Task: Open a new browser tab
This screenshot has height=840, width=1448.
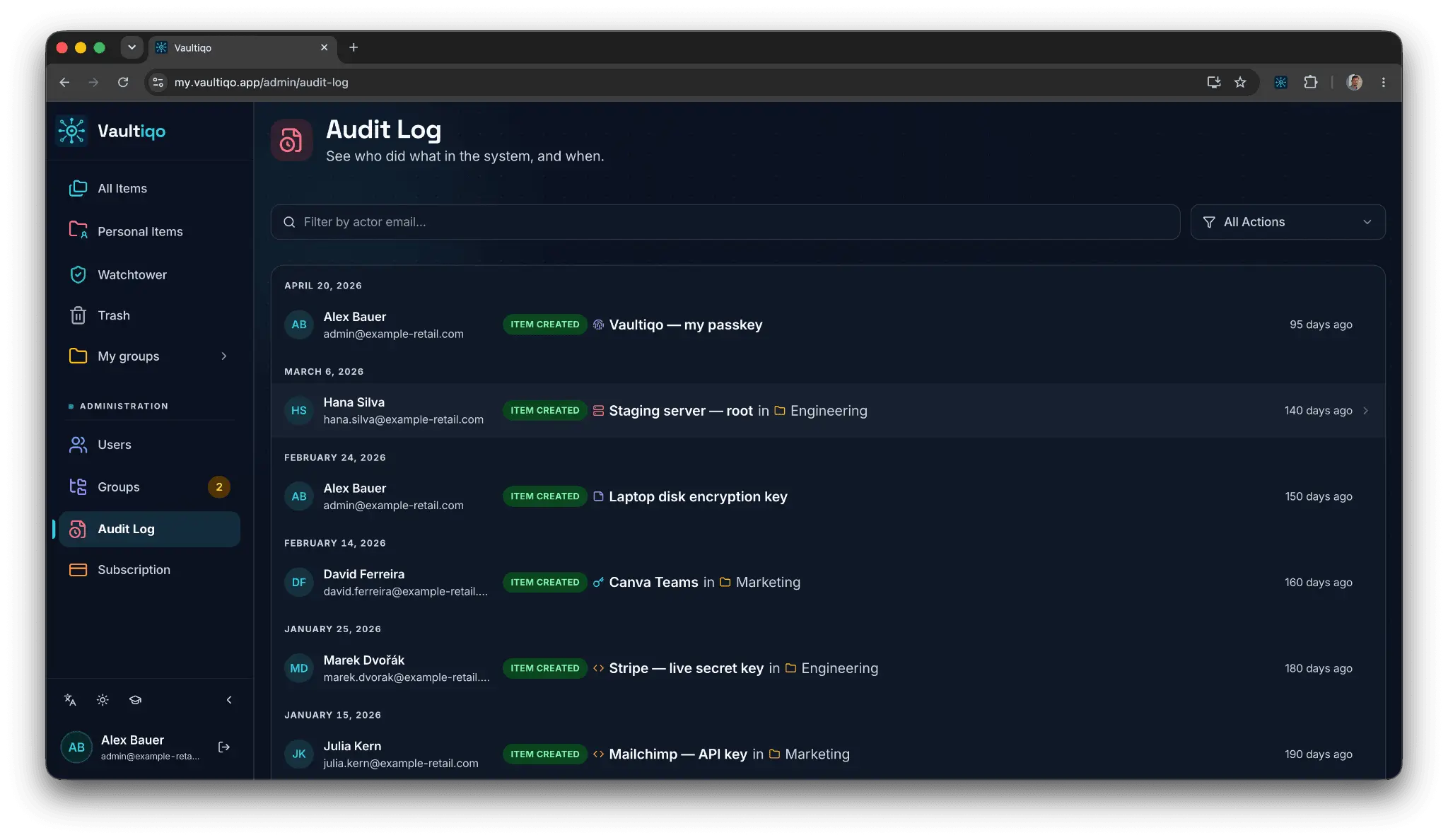Action: (354, 47)
